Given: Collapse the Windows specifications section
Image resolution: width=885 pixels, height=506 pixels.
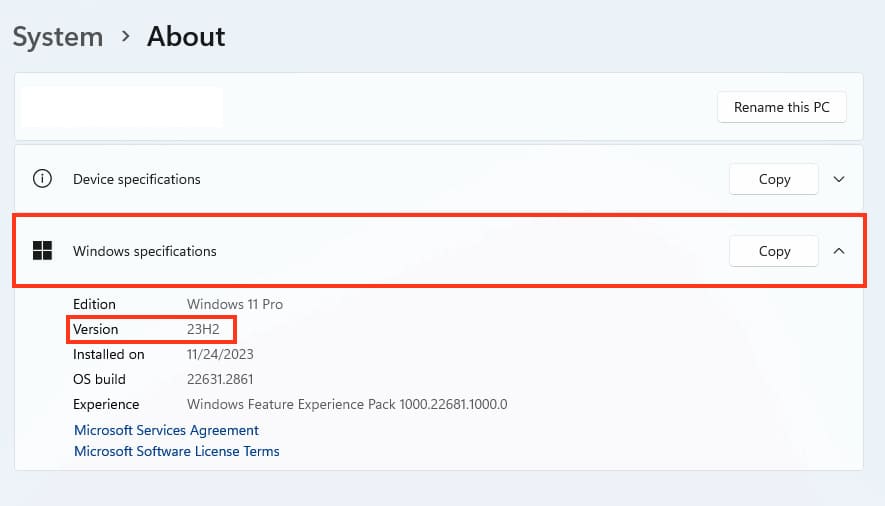Looking at the screenshot, I should pos(839,251).
